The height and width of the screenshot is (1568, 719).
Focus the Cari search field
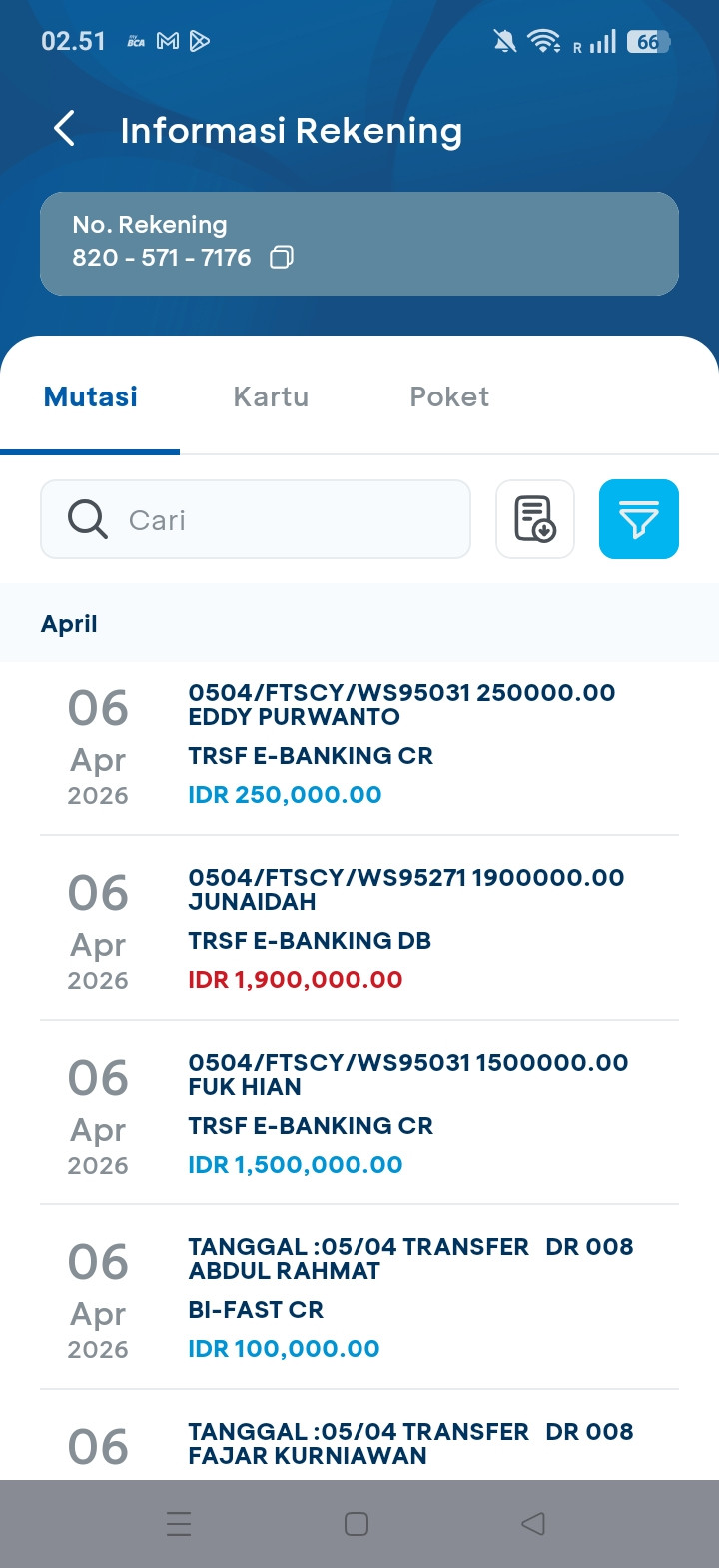[256, 519]
